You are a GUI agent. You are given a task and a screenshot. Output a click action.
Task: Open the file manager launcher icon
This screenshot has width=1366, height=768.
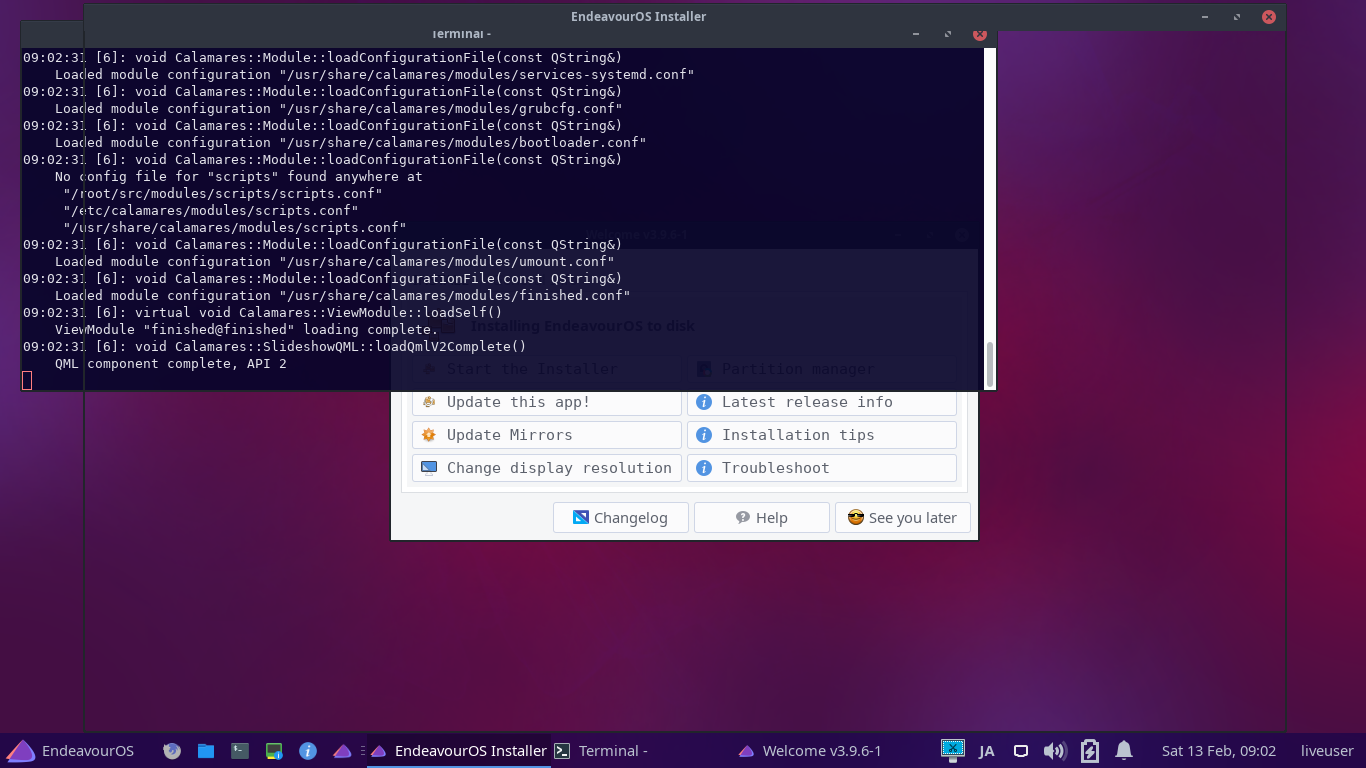coord(206,751)
